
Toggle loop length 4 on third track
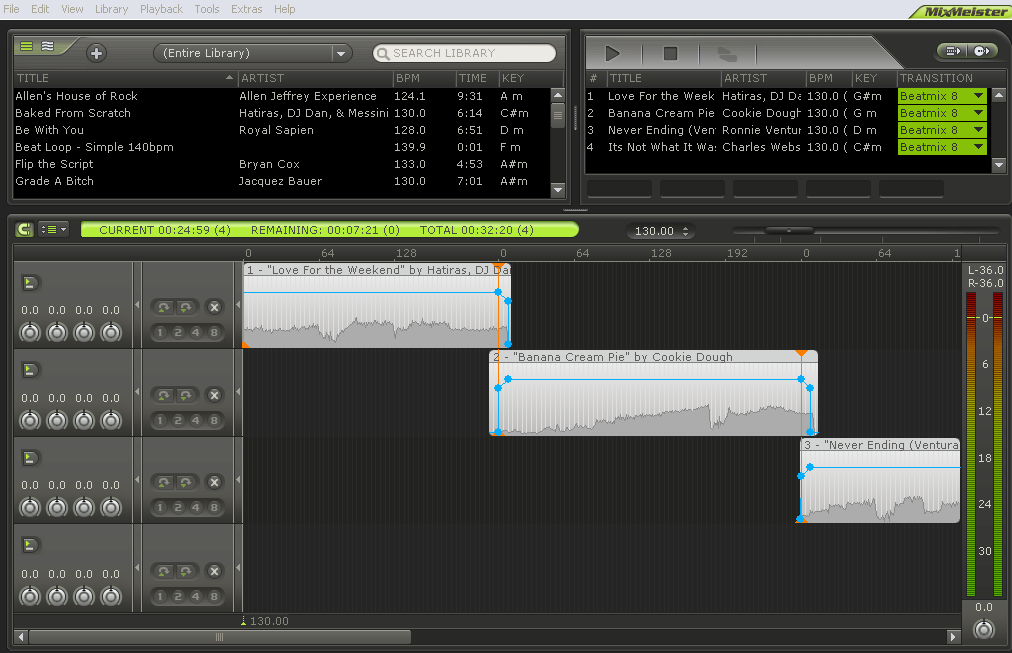click(196, 508)
